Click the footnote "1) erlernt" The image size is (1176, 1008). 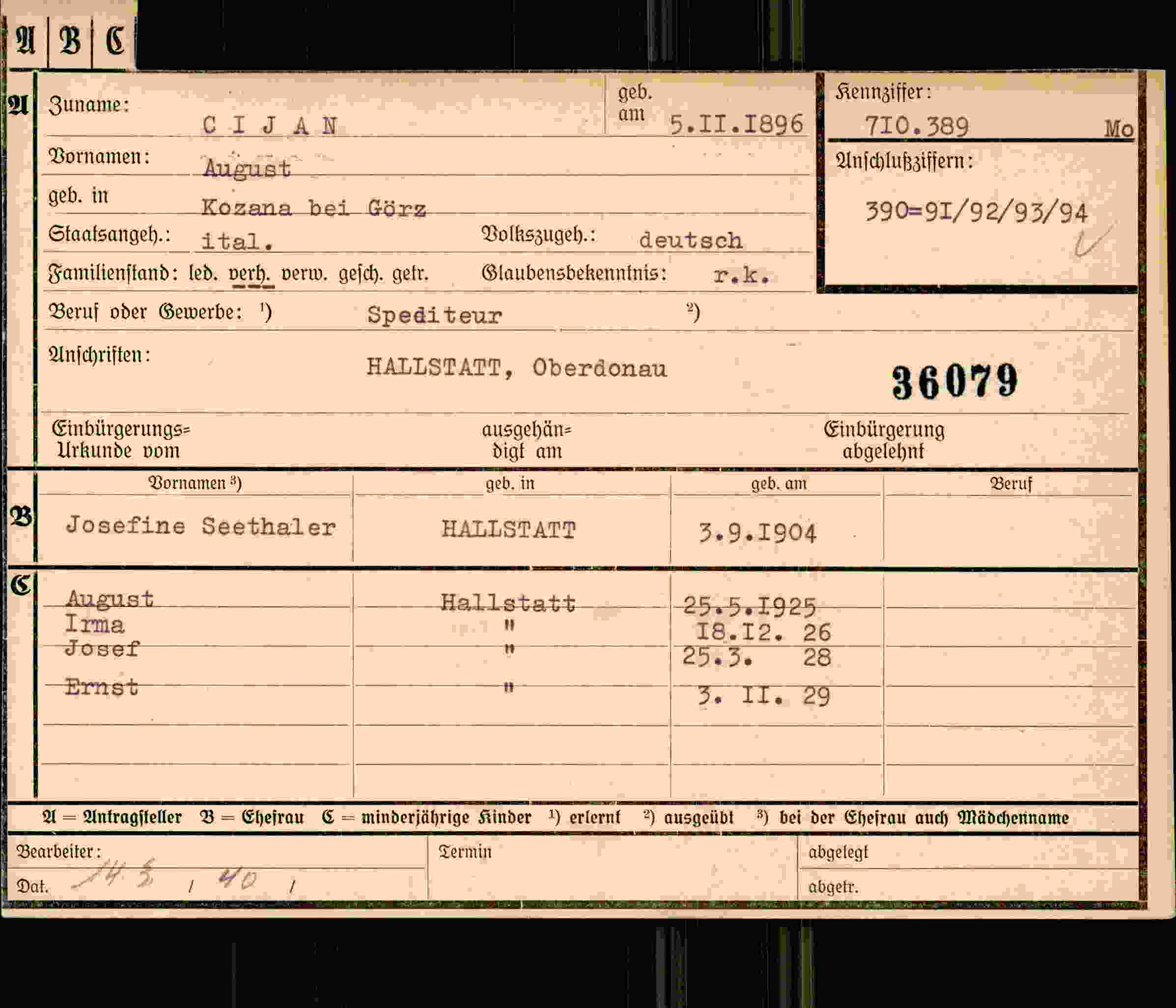[x=585, y=817]
